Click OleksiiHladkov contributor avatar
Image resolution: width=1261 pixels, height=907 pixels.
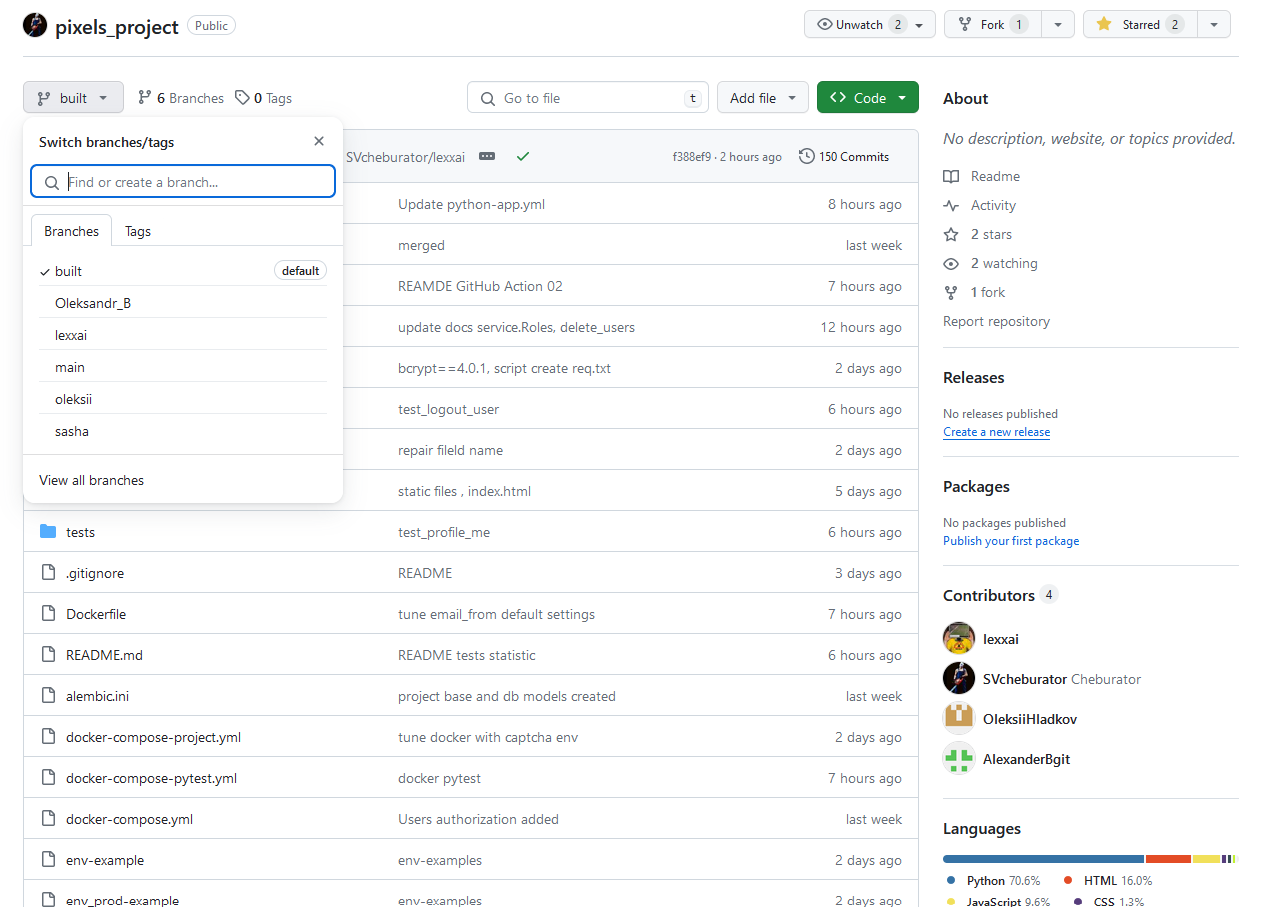(959, 718)
